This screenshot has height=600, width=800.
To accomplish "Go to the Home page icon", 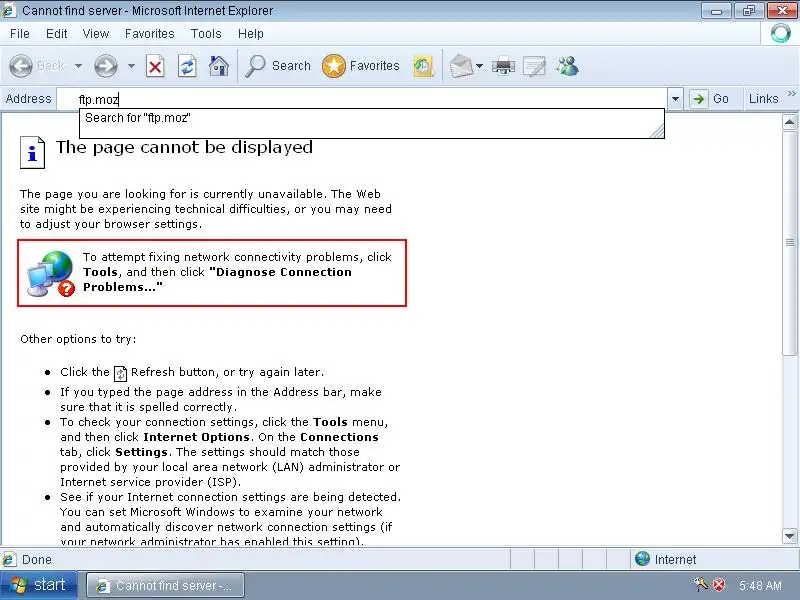I will (x=218, y=66).
